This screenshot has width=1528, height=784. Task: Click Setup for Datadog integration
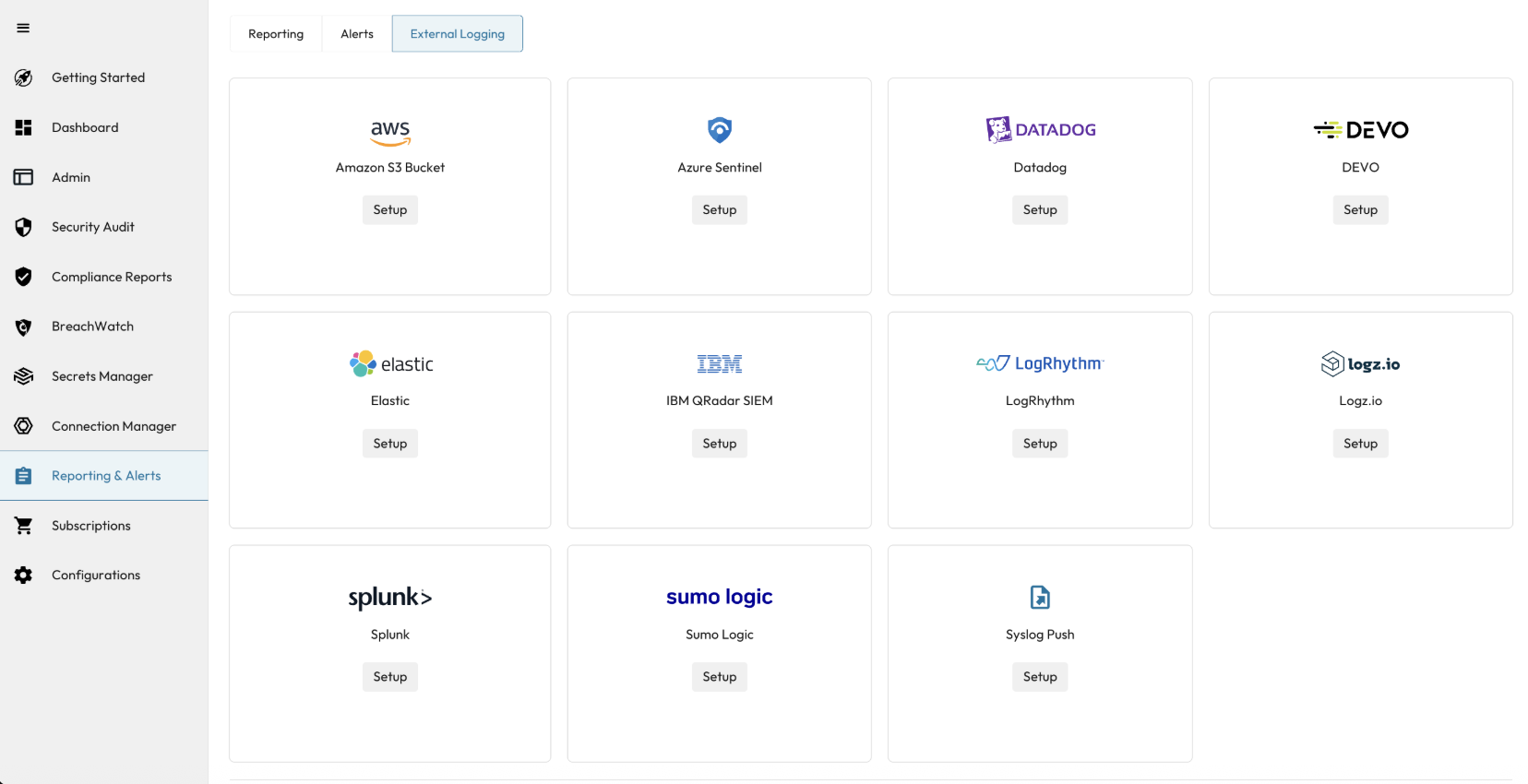(x=1040, y=210)
